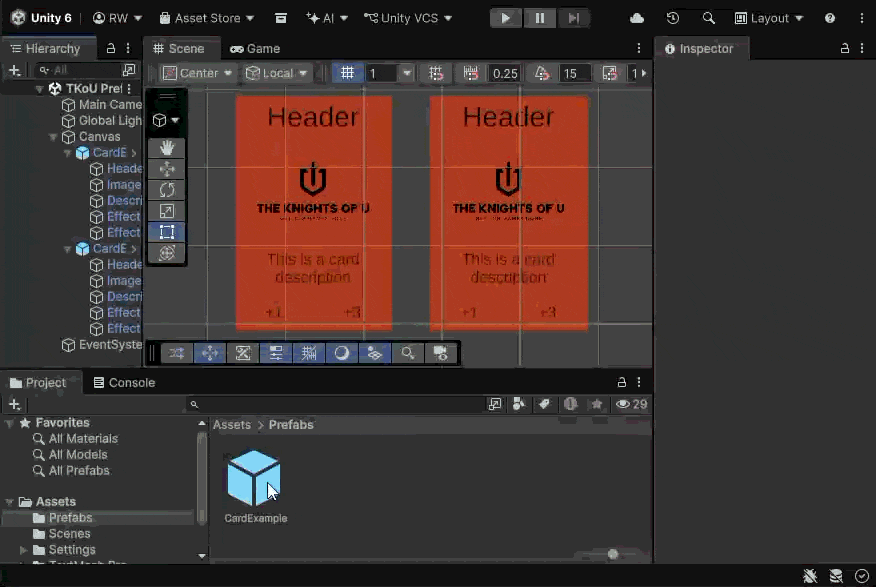Select the Hand view tool
Screen dimensions: 876x587
(166, 147)
